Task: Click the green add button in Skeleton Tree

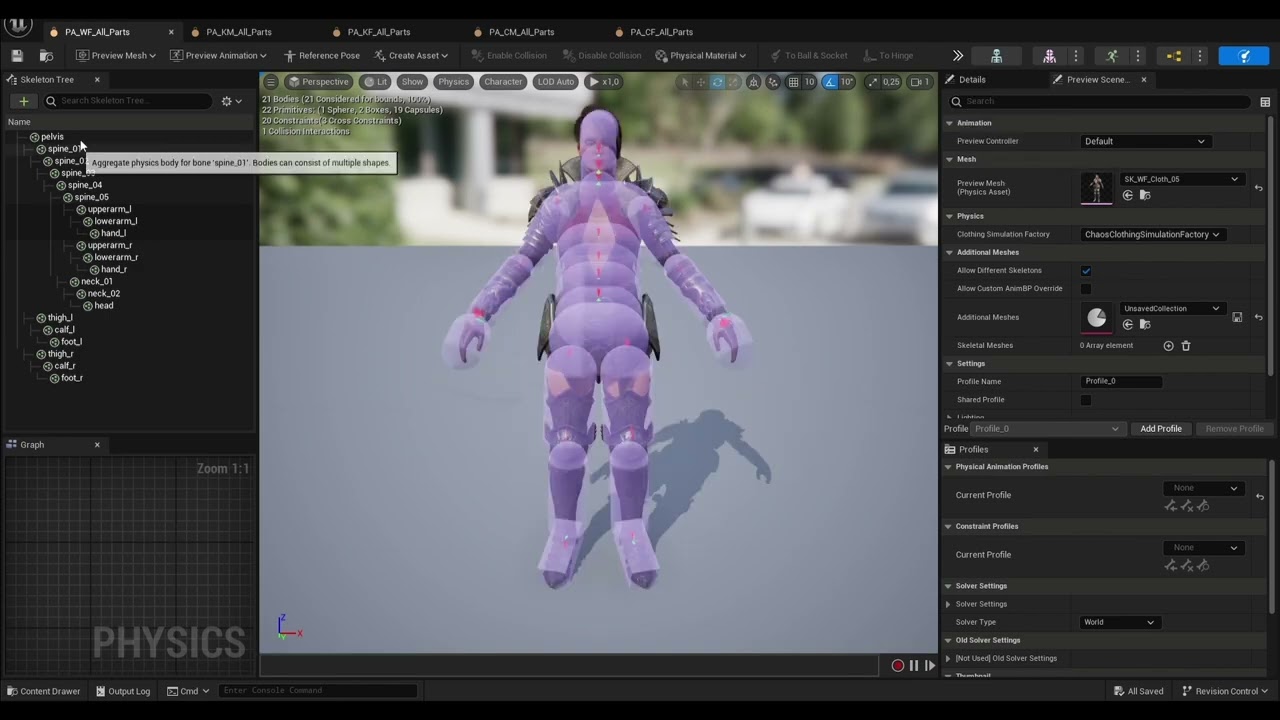Action: pyautogui.click(x=23, y=101)
